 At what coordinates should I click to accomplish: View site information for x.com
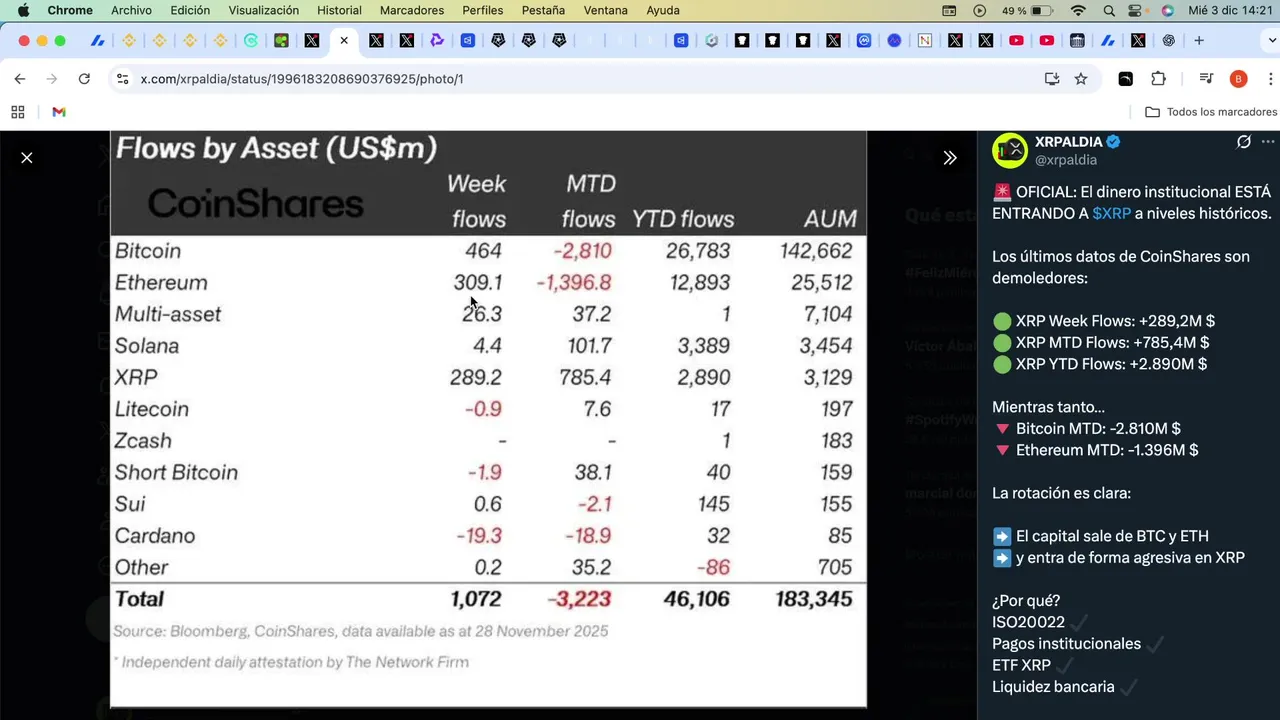(x=122, y=79)
